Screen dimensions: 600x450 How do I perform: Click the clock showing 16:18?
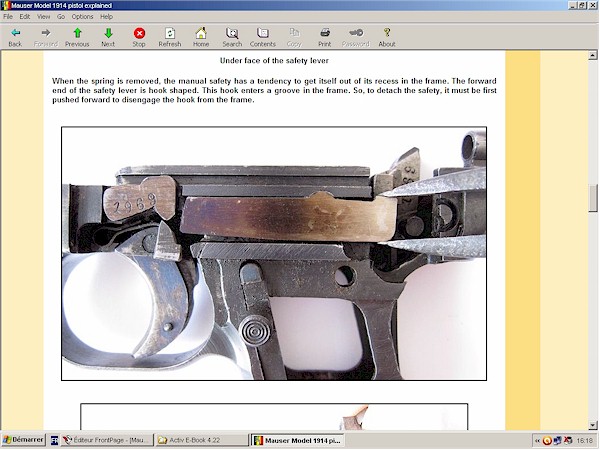tap(584, 441)
